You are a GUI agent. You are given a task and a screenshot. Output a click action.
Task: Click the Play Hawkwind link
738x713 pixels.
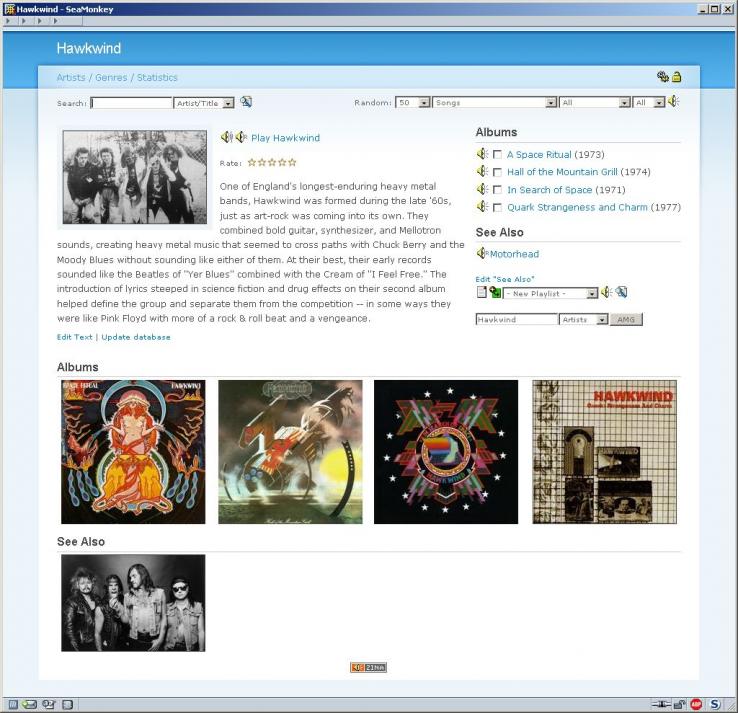(285, 138)
